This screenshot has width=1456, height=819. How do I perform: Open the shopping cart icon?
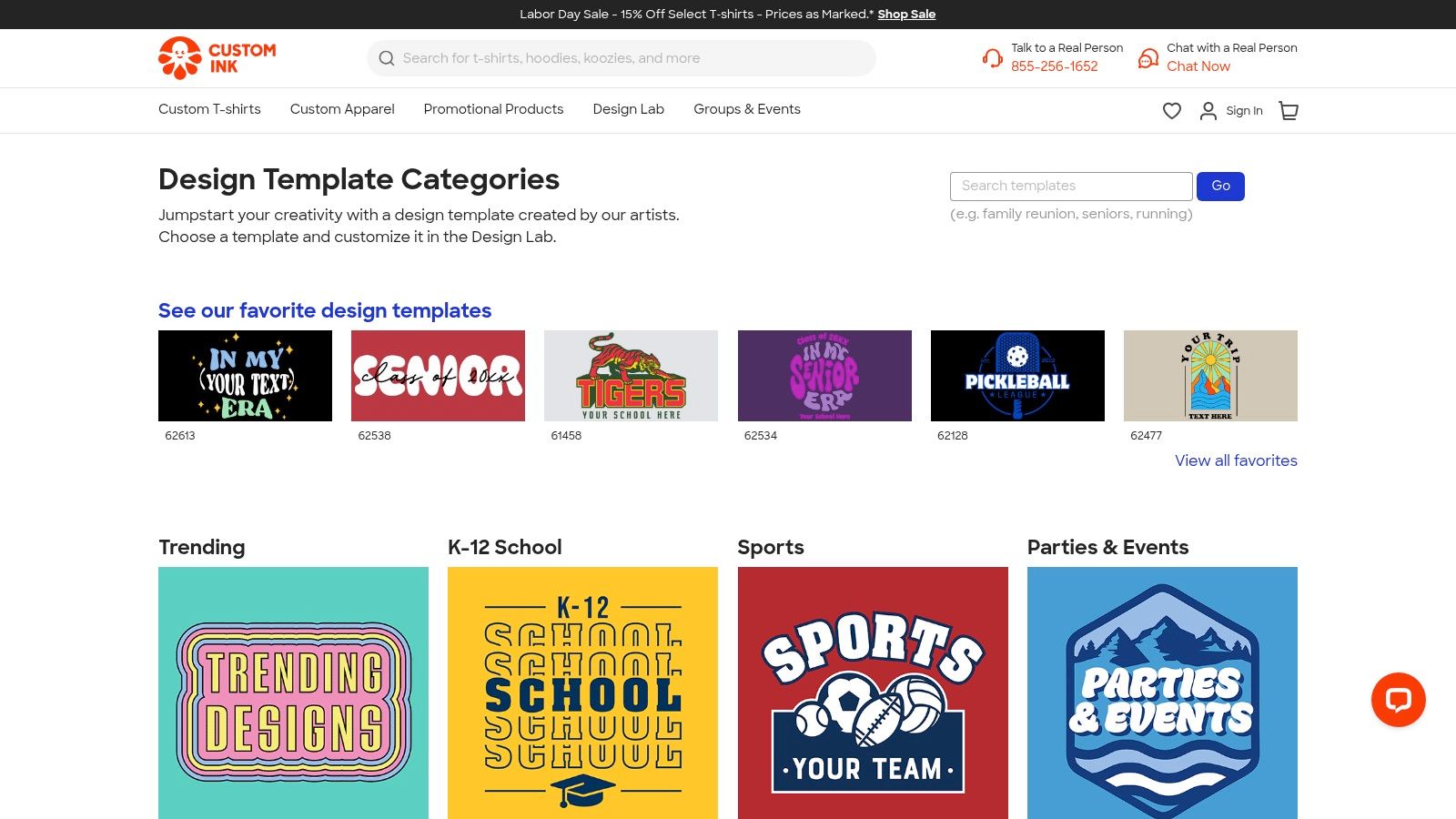(1289, 111)
